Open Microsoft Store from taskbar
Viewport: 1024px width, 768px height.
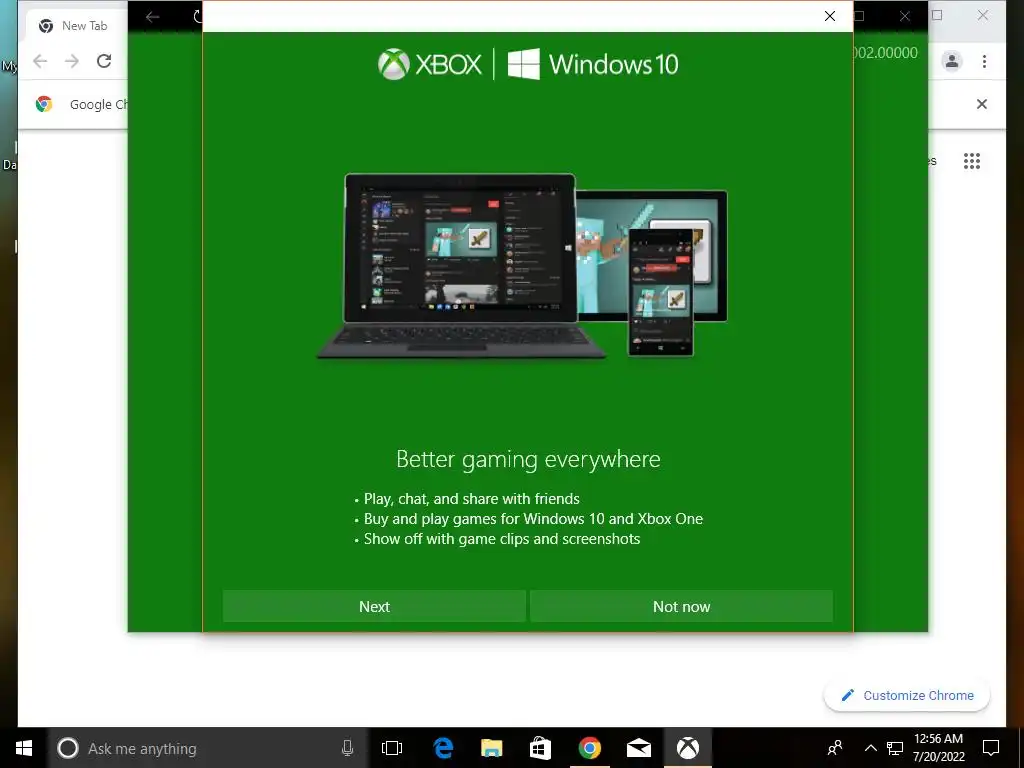(x=540, y=748)
